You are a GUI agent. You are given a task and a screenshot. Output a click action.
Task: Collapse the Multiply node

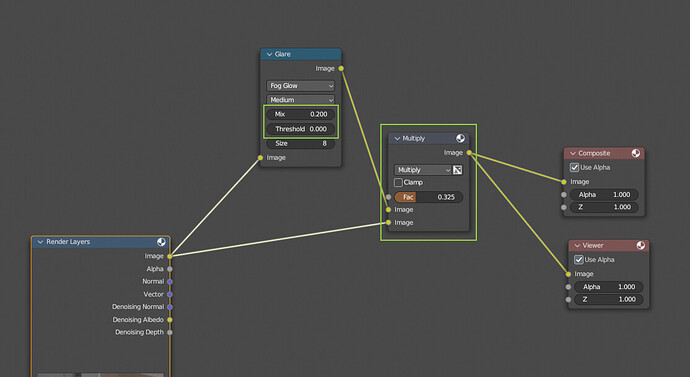coord(397,138)
